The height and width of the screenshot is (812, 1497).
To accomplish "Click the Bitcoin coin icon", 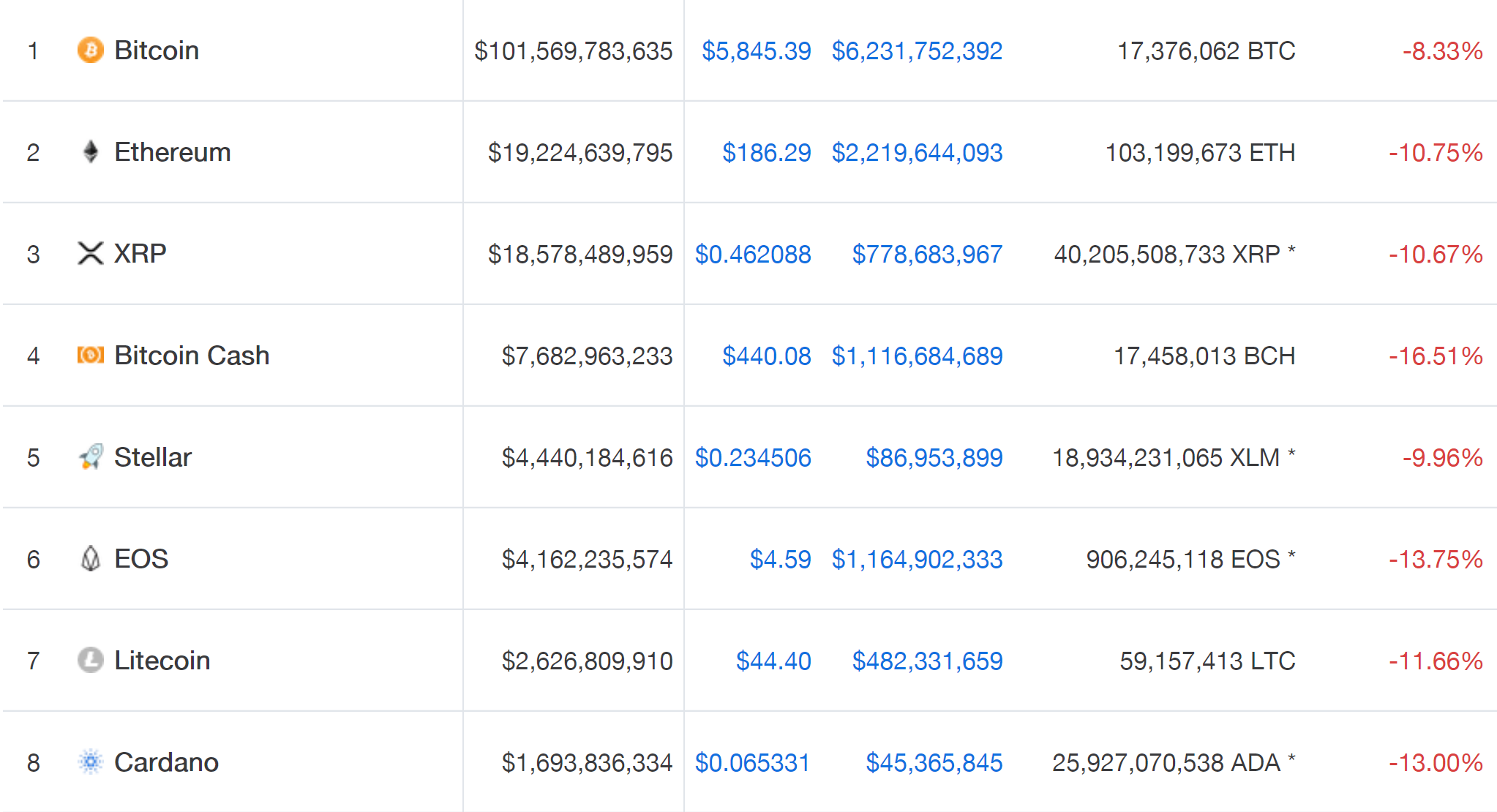I will pyautogui.click(x=91, y=50).
